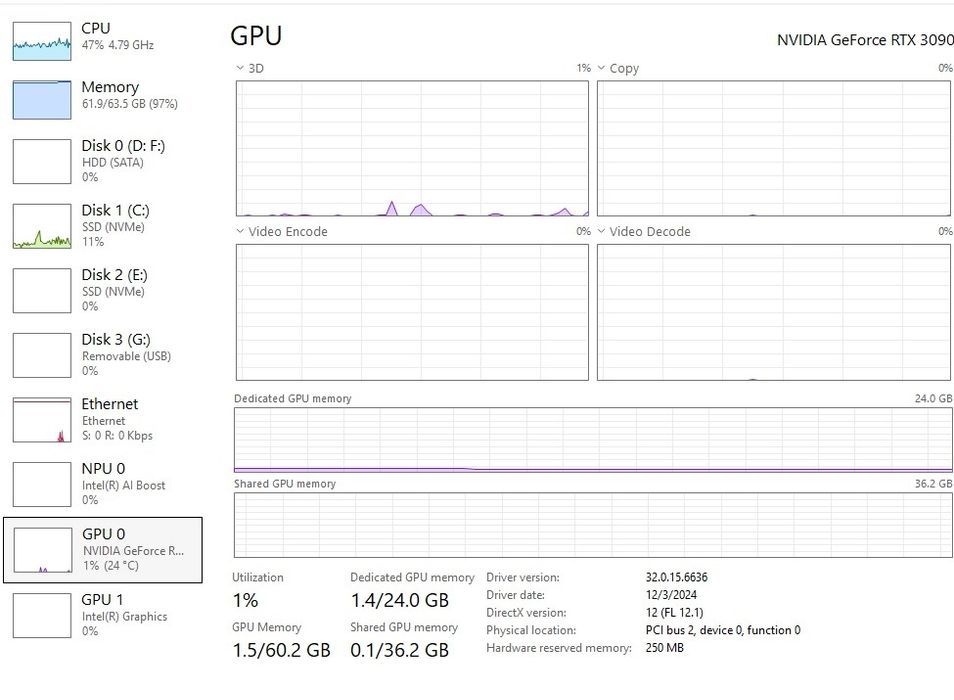Click the Shared GPU memory usage graph
The height and width of the screenshot is (700, 954).
tap(593, 524)
